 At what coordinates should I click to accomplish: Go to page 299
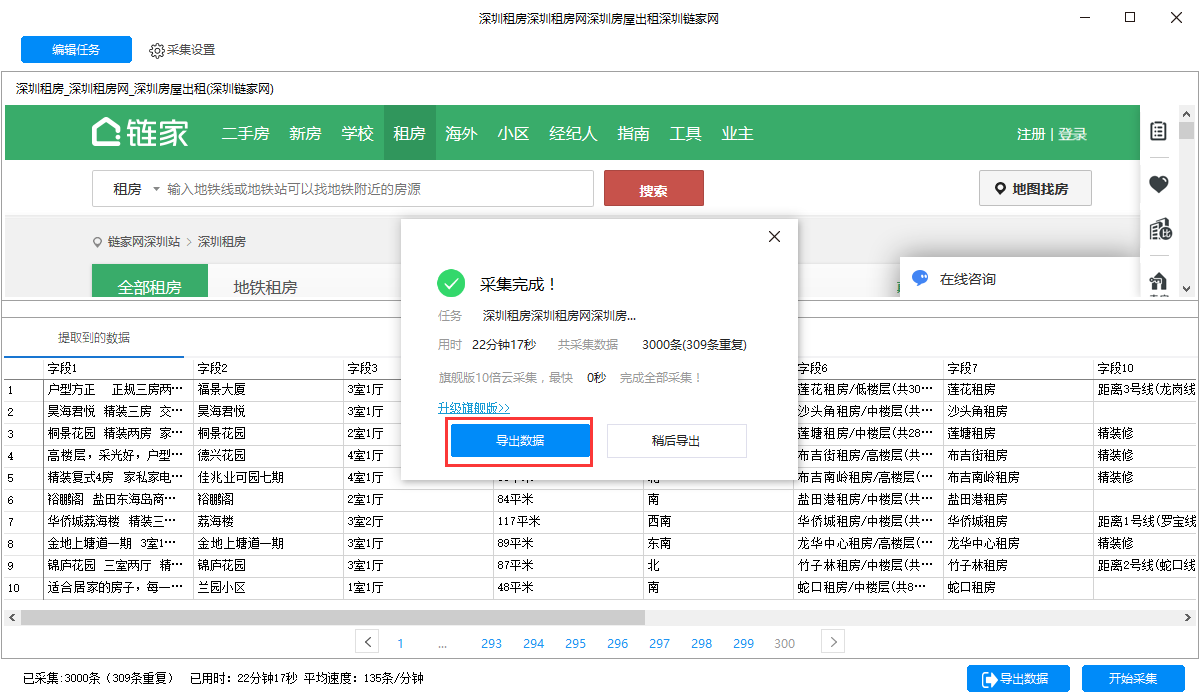743,644
